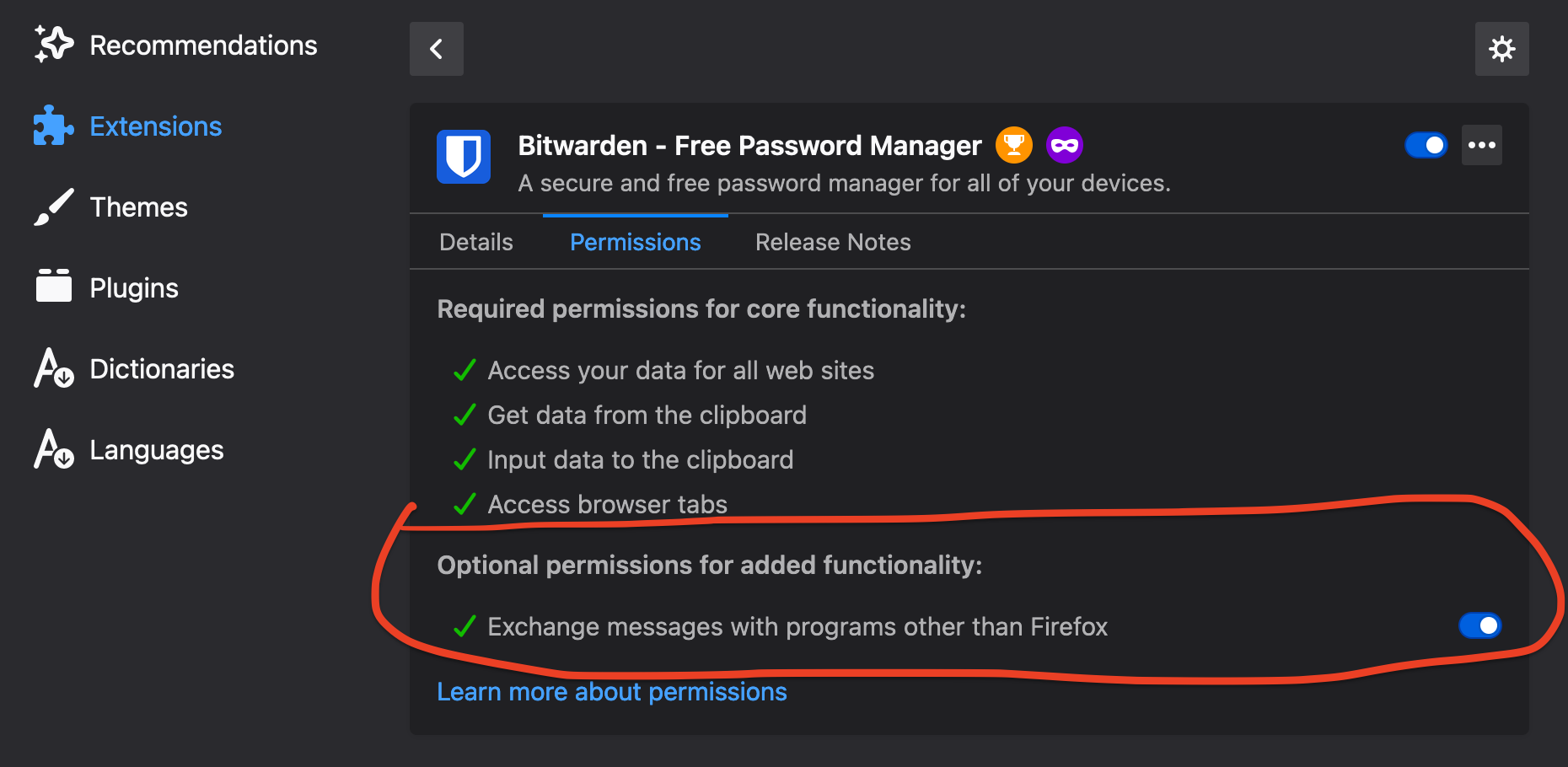
Task: Select the Themes sidebar icon
Action: pyautogui.click(x=52, y=206)
